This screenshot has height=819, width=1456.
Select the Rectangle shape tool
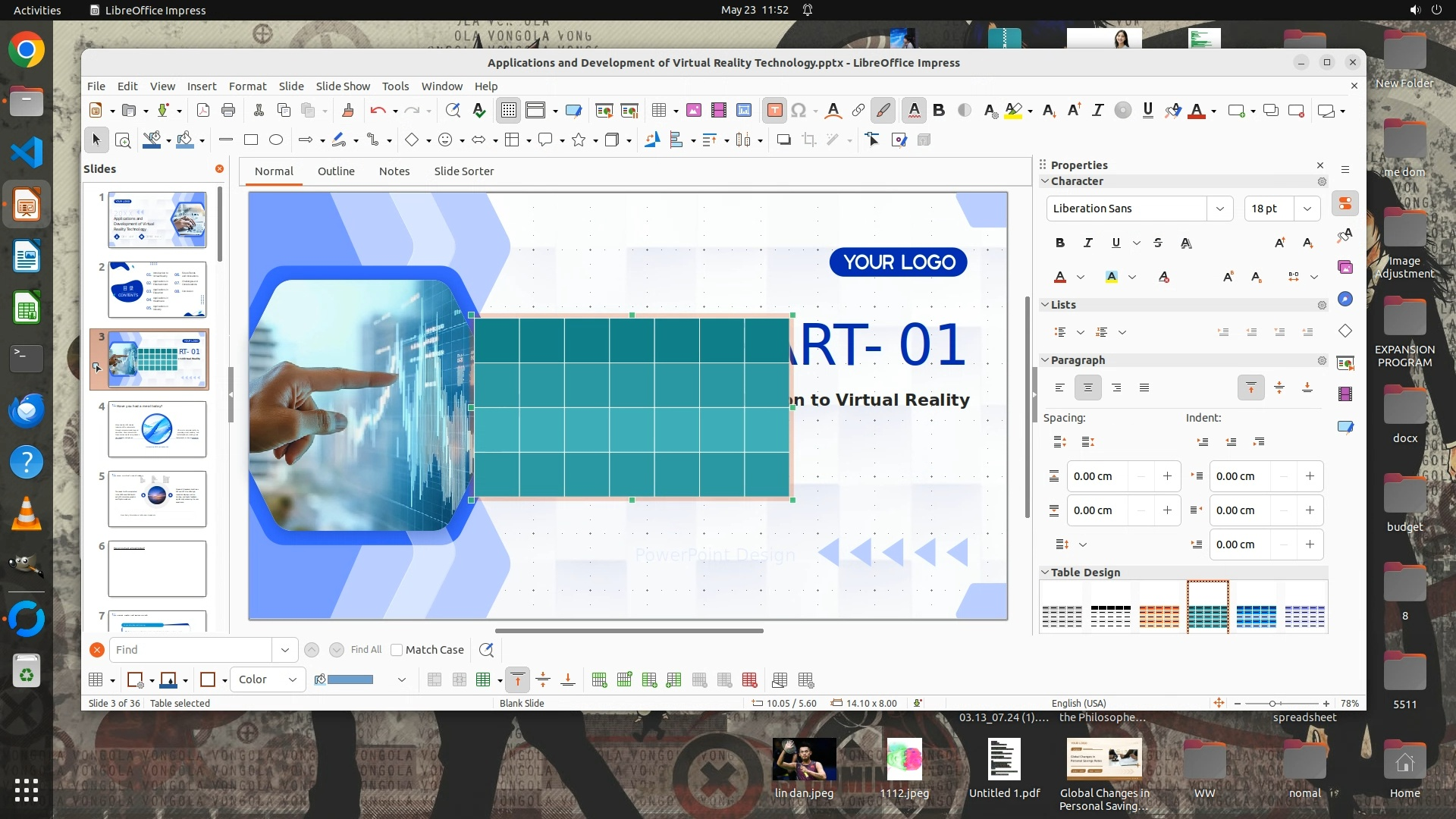point(251,140)
